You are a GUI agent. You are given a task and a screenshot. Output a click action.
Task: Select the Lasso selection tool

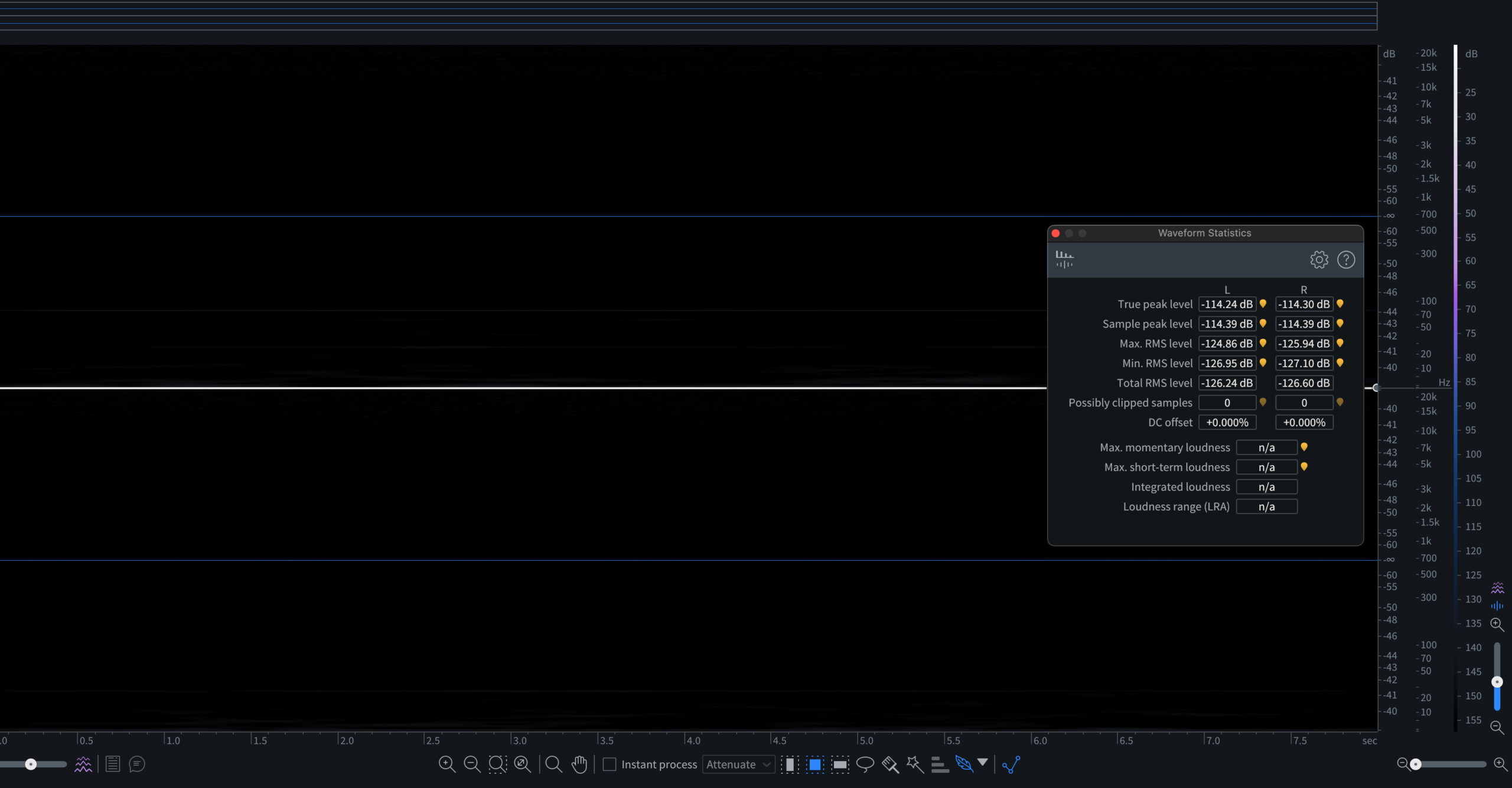865,764
